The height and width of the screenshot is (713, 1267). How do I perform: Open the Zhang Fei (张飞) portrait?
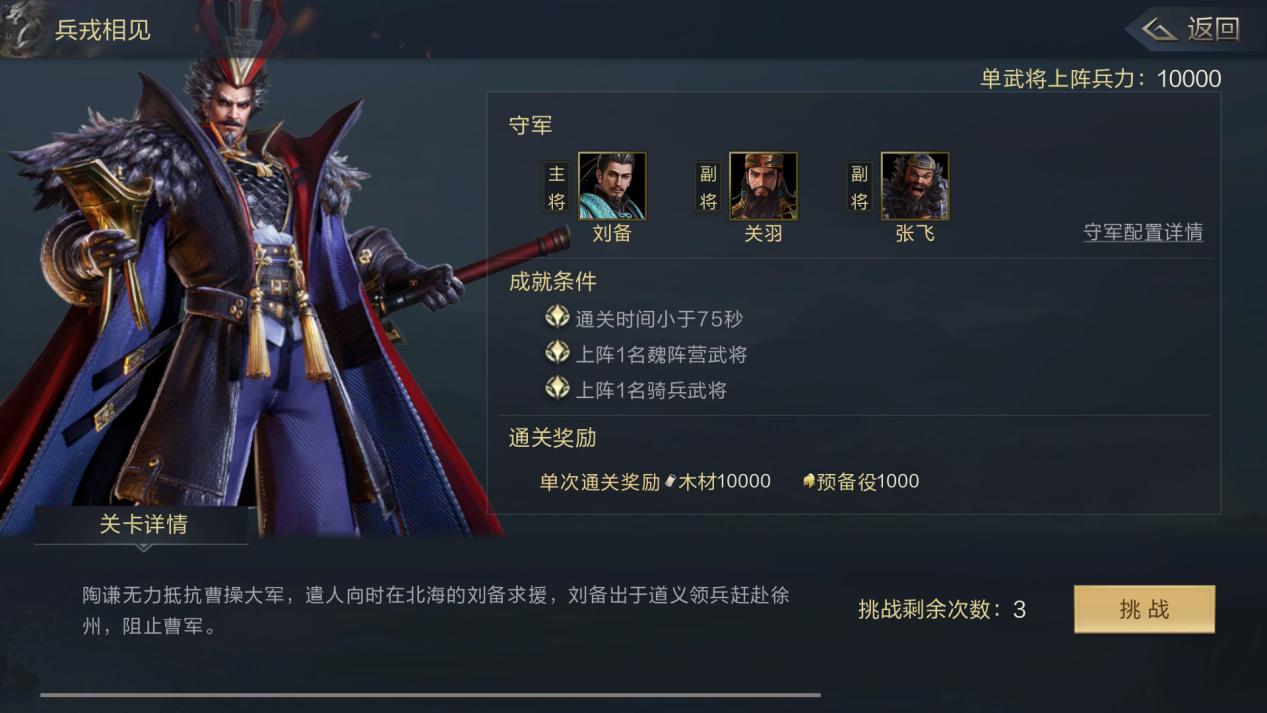tap(915, 186)
